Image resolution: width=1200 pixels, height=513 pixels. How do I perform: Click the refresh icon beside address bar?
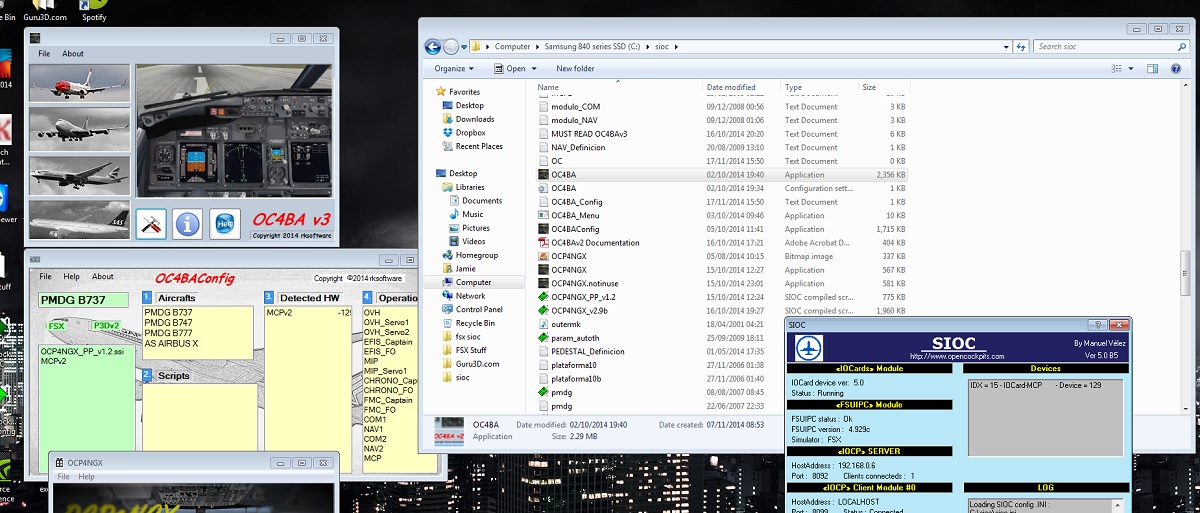[1020, 46]
